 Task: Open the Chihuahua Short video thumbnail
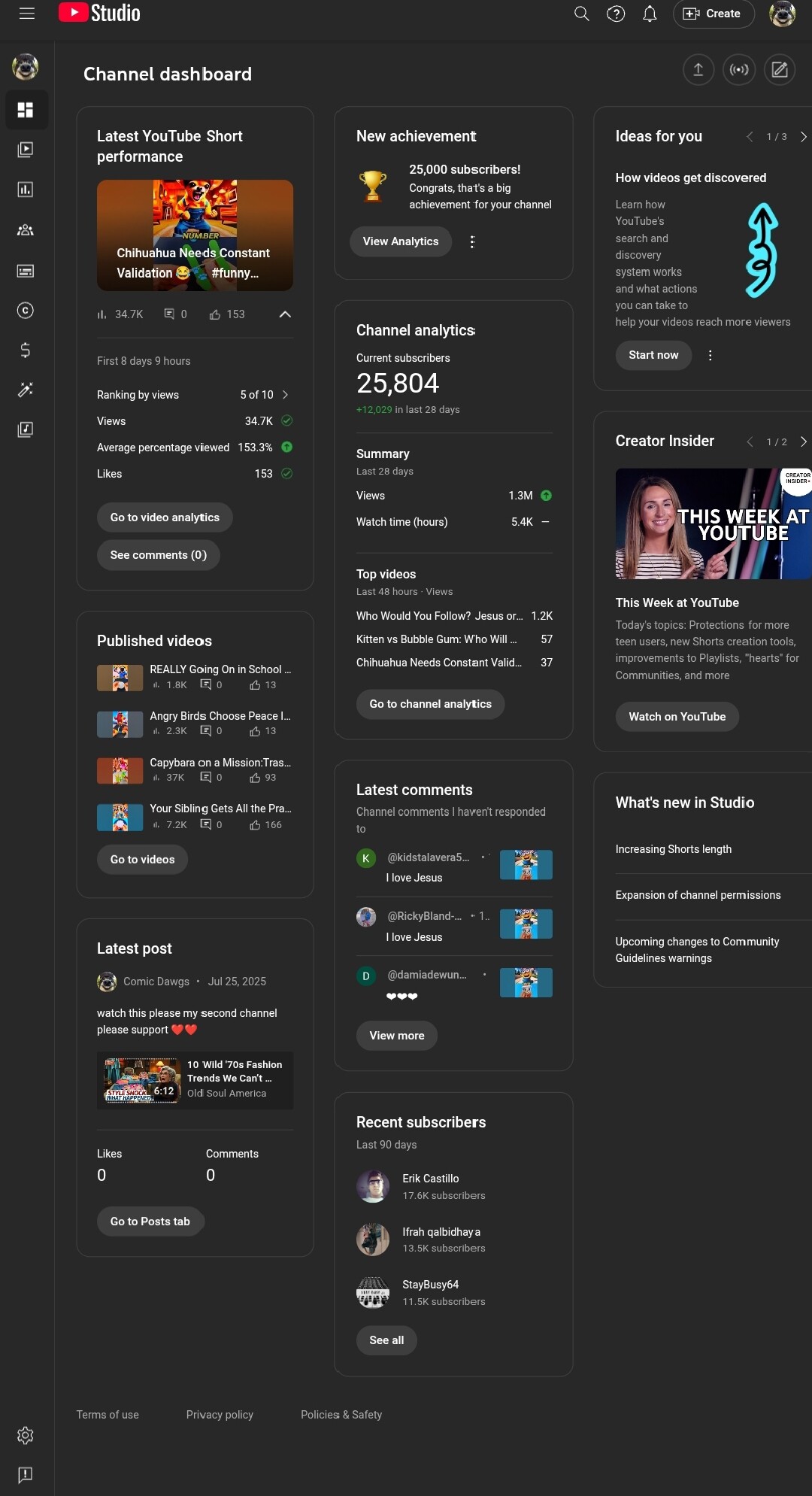pyautogui.click(x=195, y=235)
